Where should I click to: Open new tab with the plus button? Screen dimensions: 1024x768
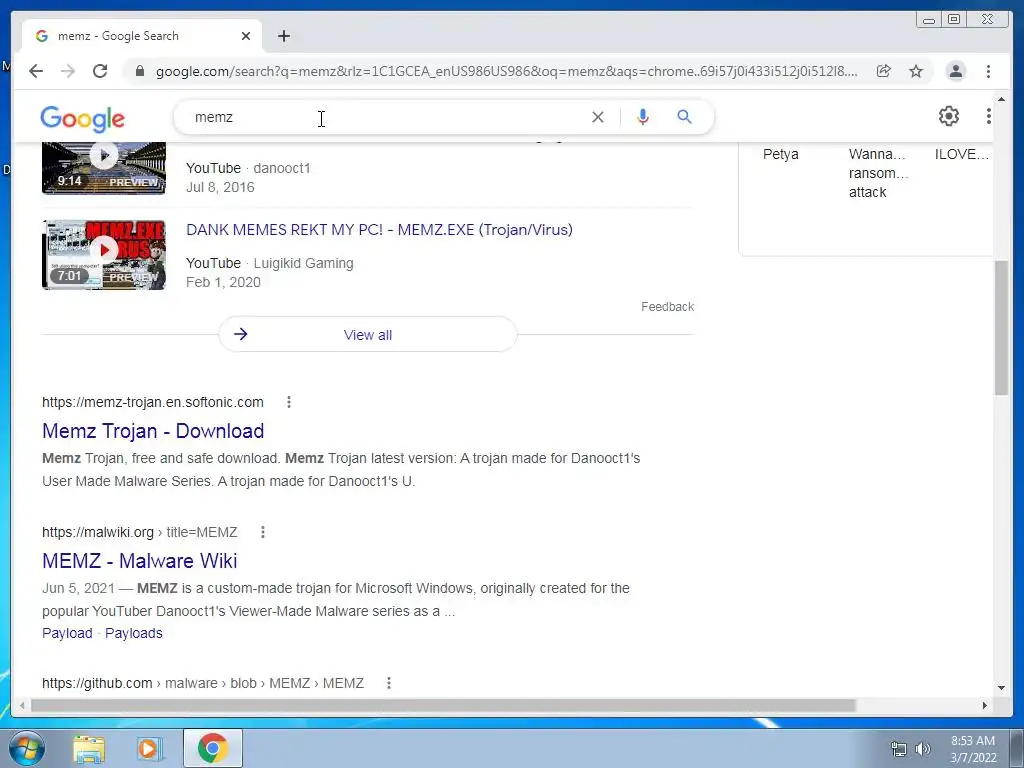click(x=283, y=36)
